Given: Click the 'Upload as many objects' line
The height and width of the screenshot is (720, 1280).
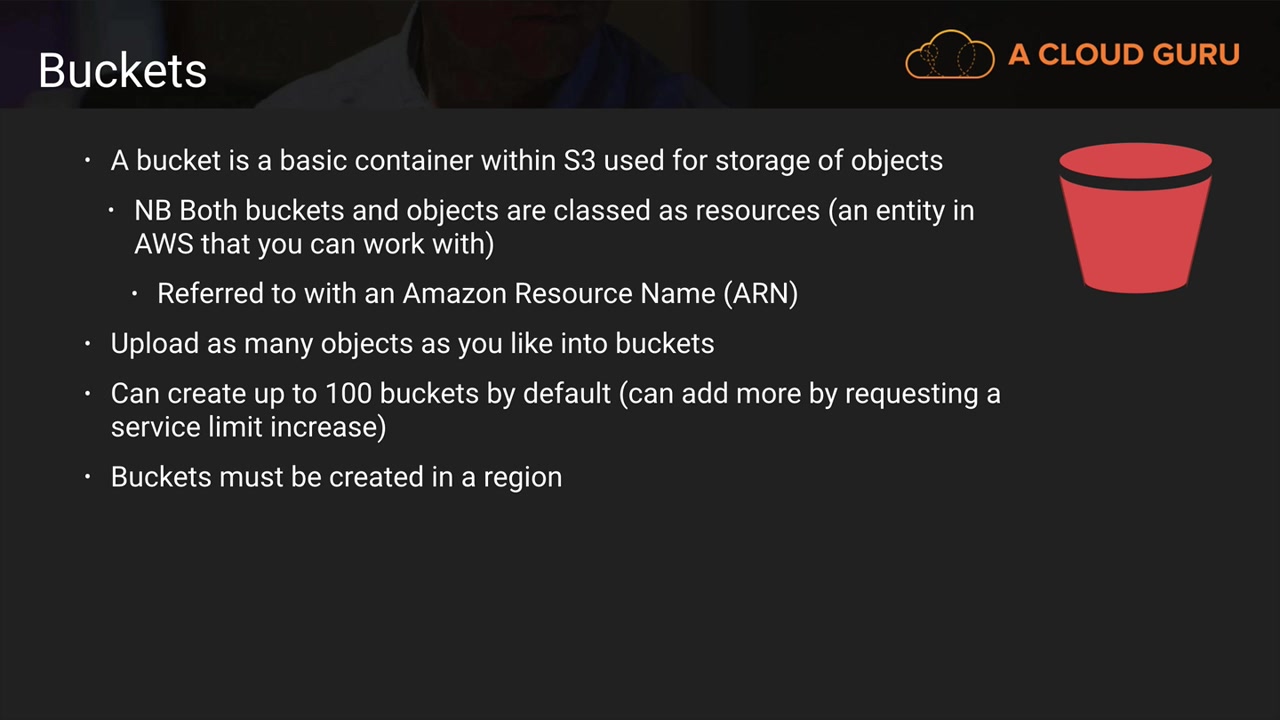Looking at the screenshot, I should click(x=412, y=343).
